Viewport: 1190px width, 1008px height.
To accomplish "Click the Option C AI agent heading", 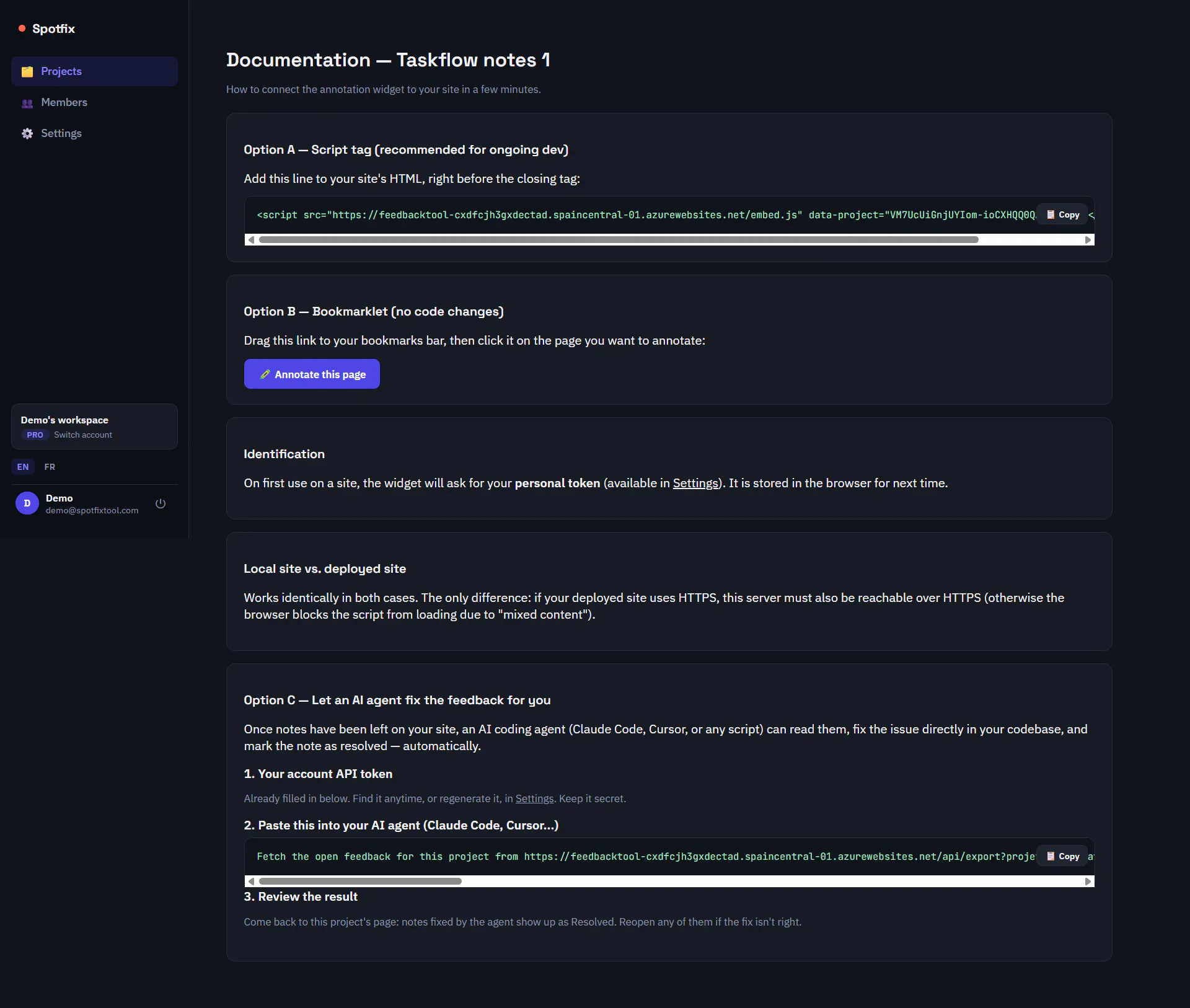I will [397, 700].
